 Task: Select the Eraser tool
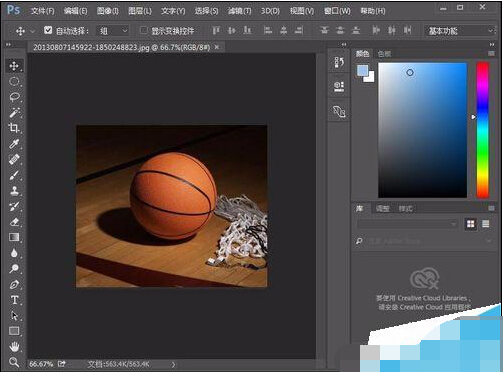[x=14, y=222]
